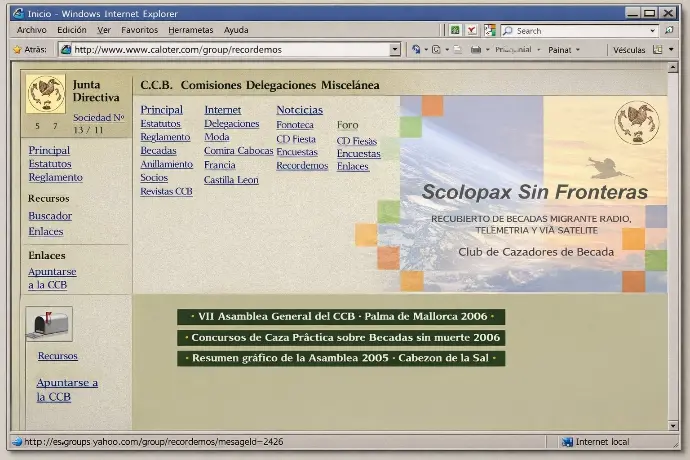690x460 pixels.
Task: Open the Ver menu
Action: [104, 30]
